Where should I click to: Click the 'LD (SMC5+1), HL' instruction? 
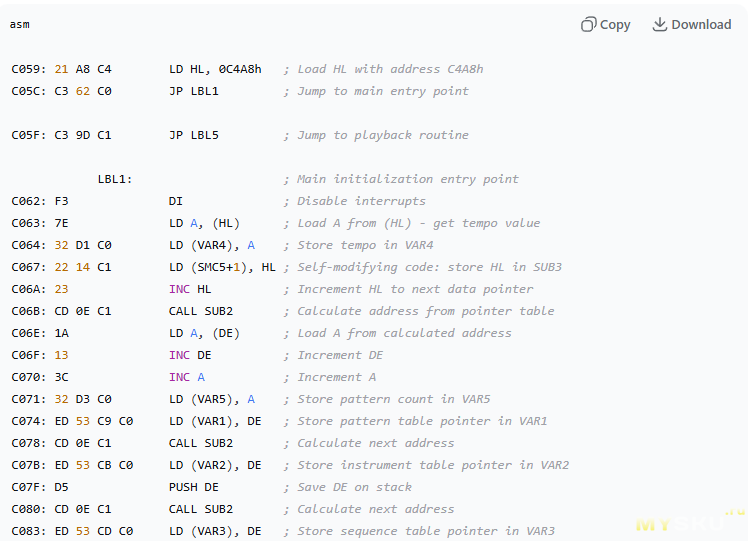[222, 267]
